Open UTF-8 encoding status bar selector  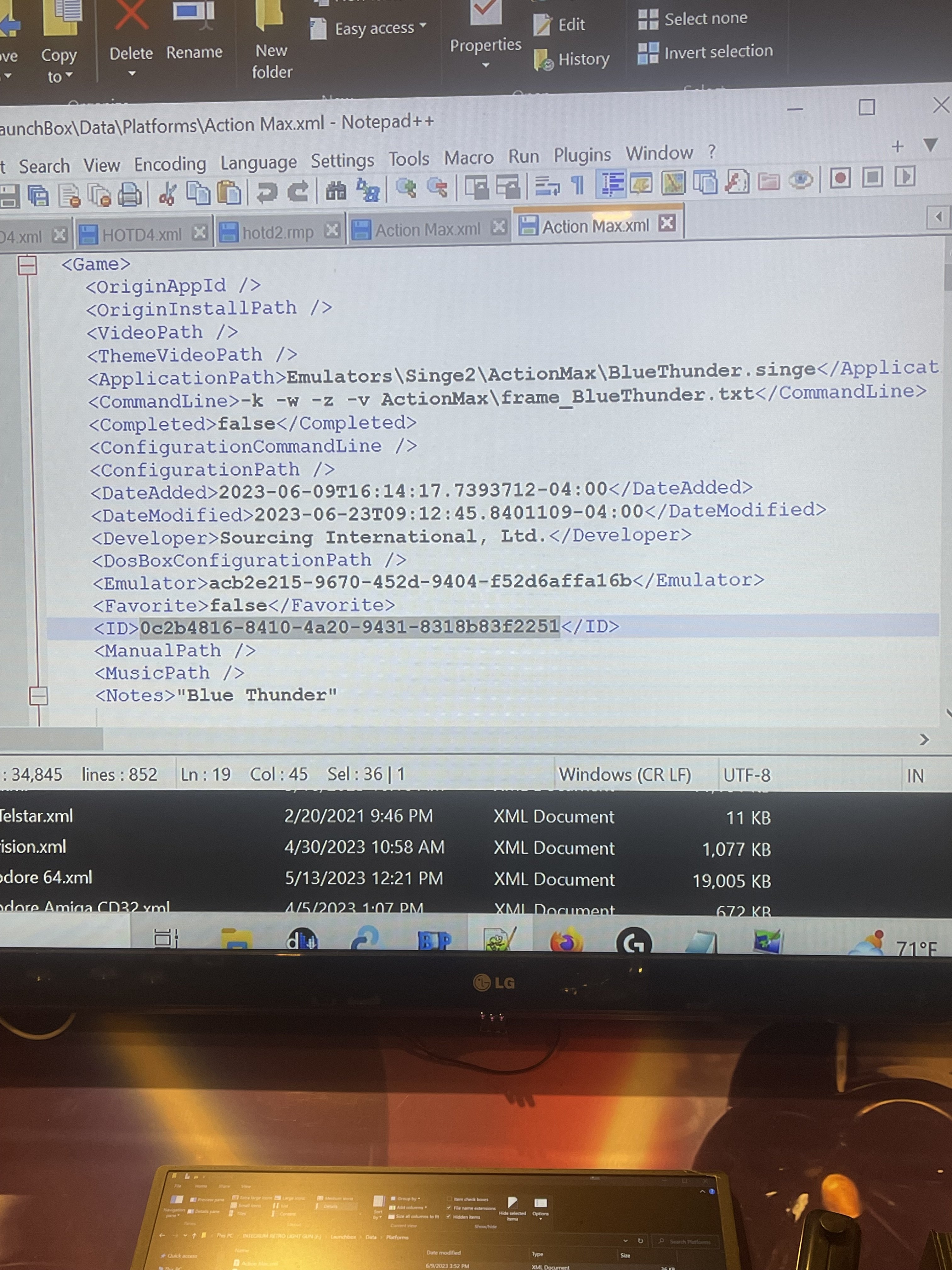[746, 776]
